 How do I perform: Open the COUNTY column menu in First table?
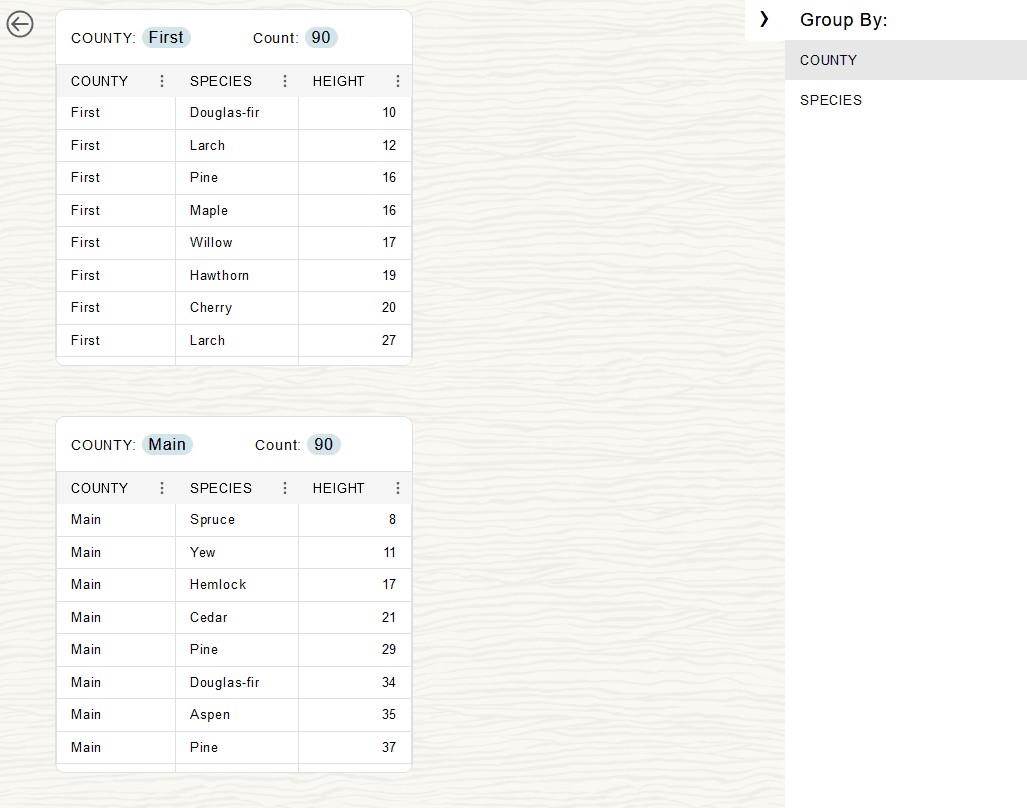[161, 81]
